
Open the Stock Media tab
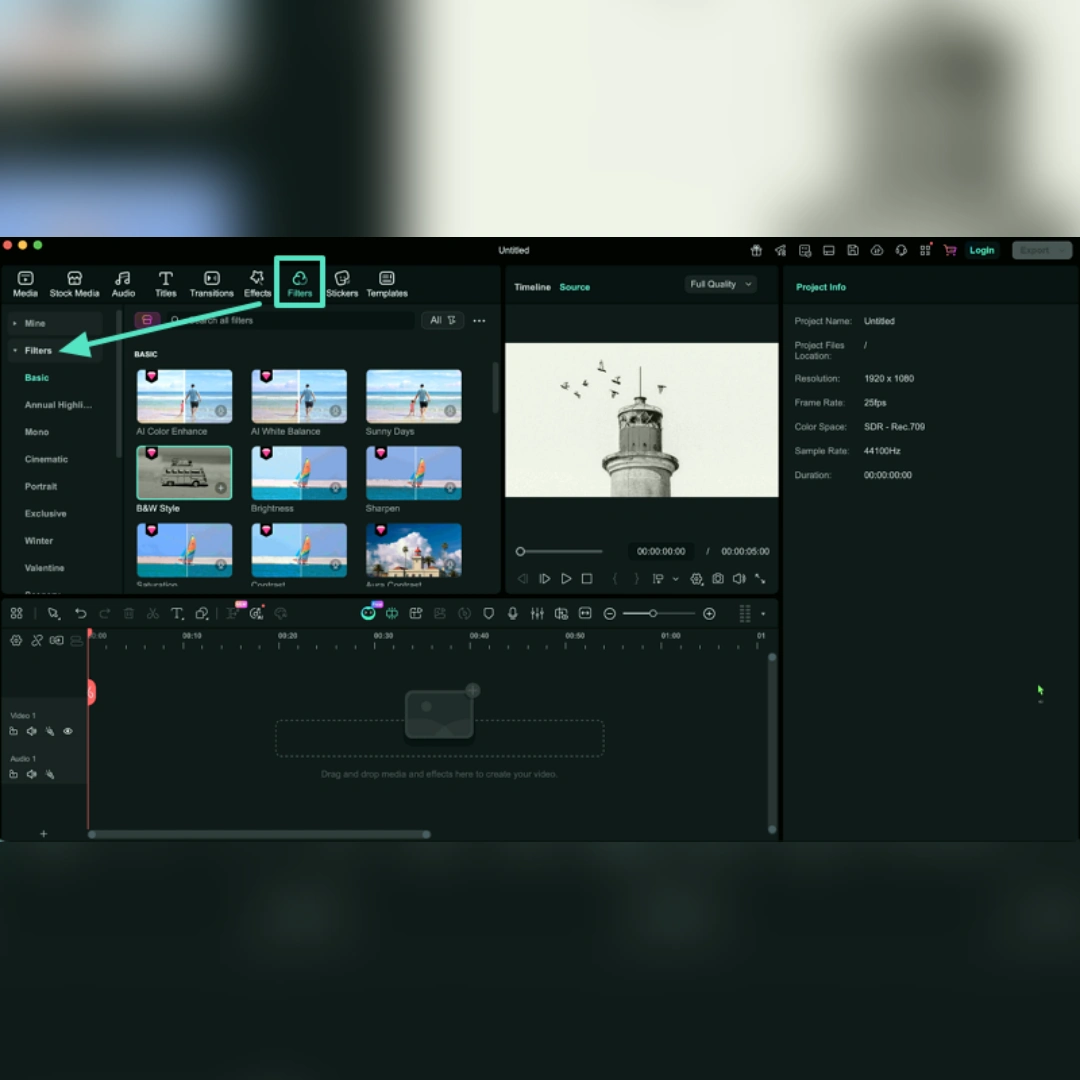(x=74, y=284)
